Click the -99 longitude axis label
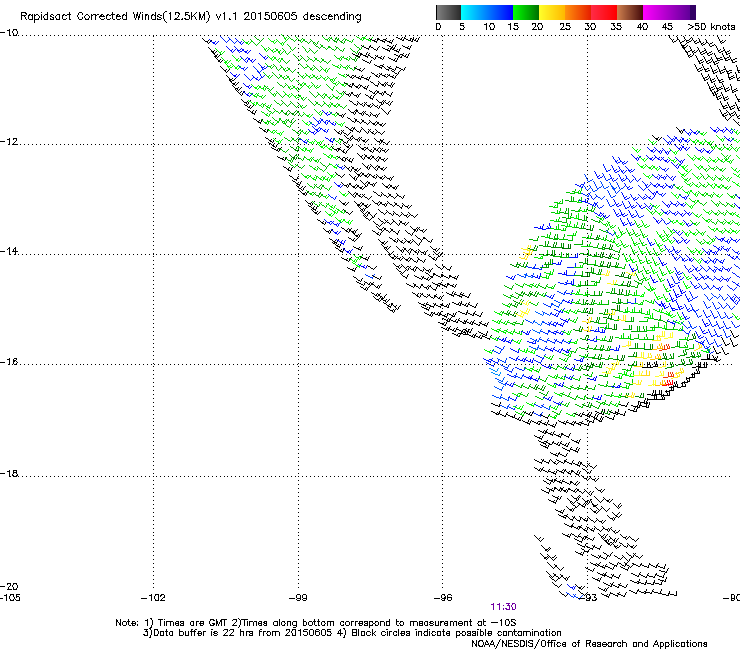 pos(298,598)
